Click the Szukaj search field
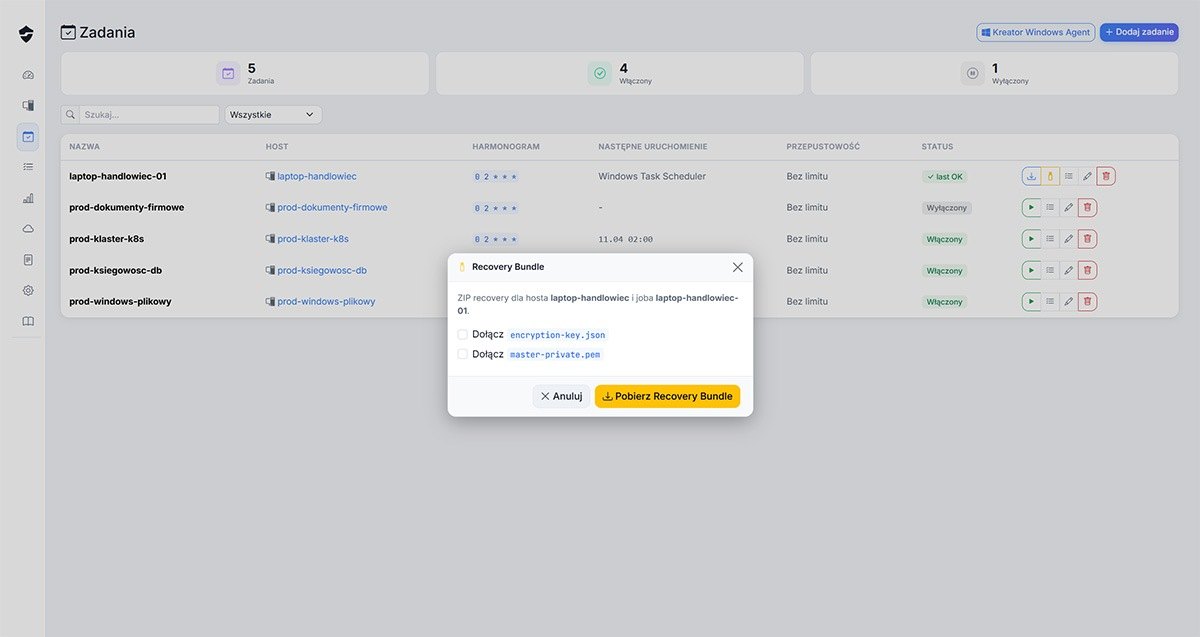Image resolution: width=1200 pixels, height=637 pixels. [x=148, y=115]
